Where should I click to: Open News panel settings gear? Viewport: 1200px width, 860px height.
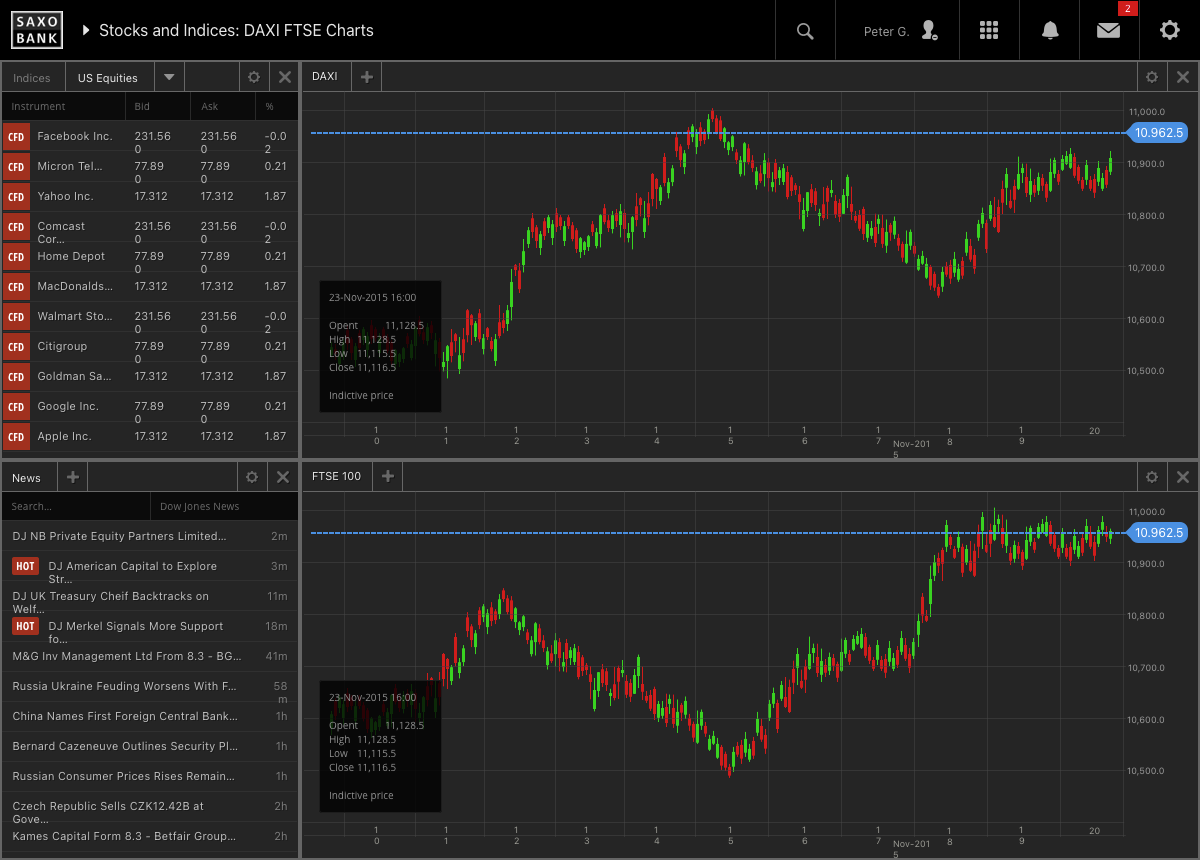click(x=252, y=478)
